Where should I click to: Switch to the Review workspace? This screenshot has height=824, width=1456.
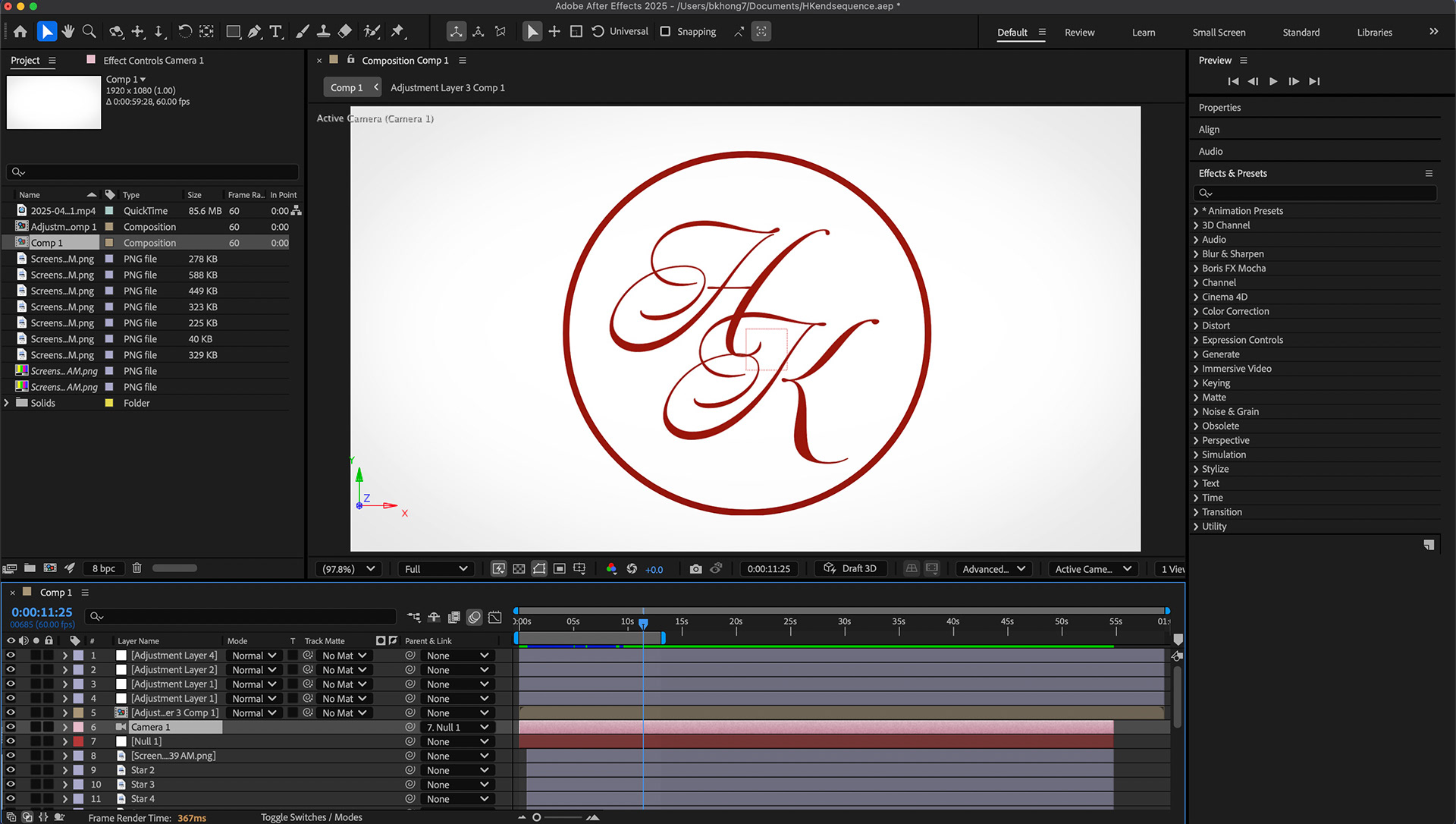coord(1079,32)
